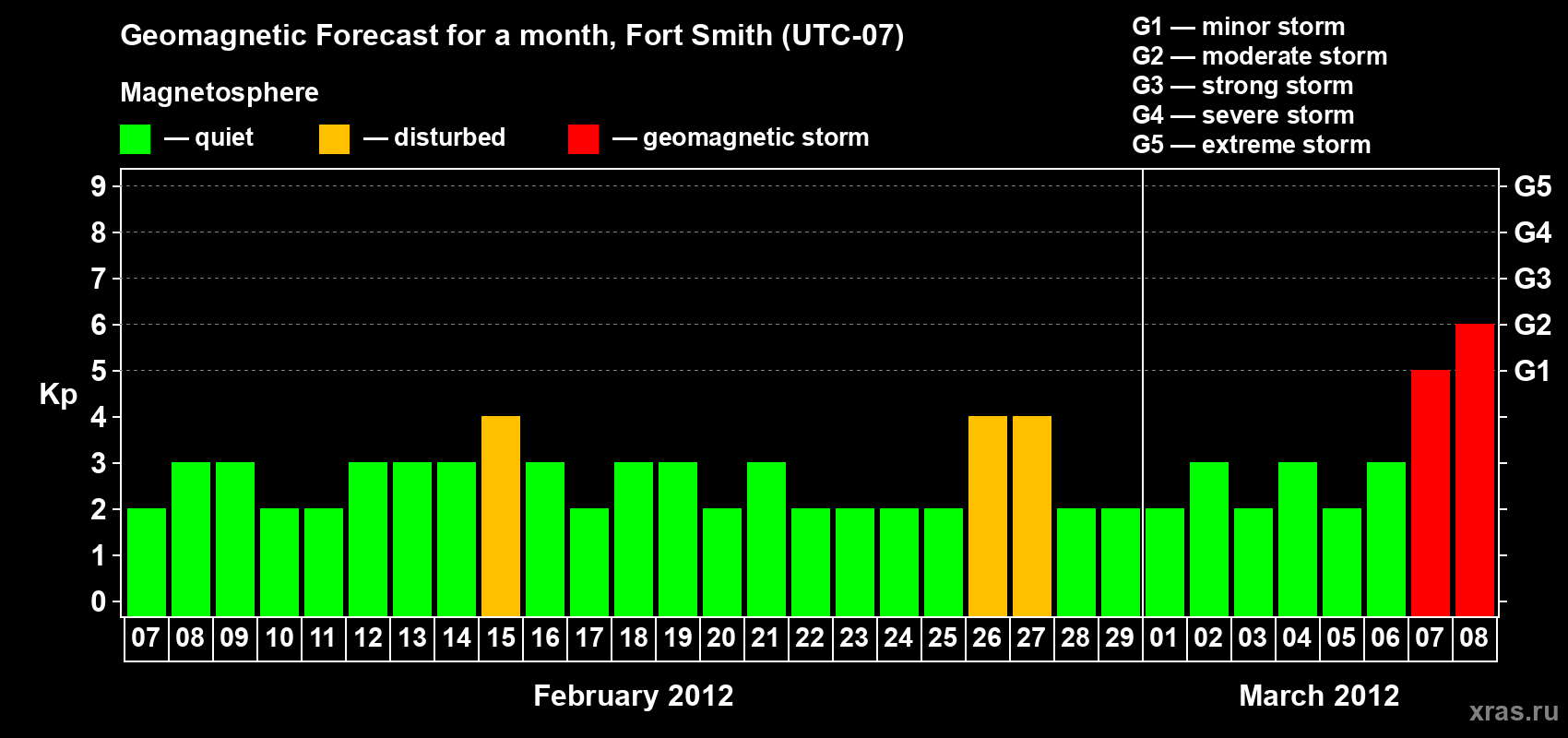1568x738 pixels.
Task: Click the March 2012 month label
Action: pos(1319,696)
